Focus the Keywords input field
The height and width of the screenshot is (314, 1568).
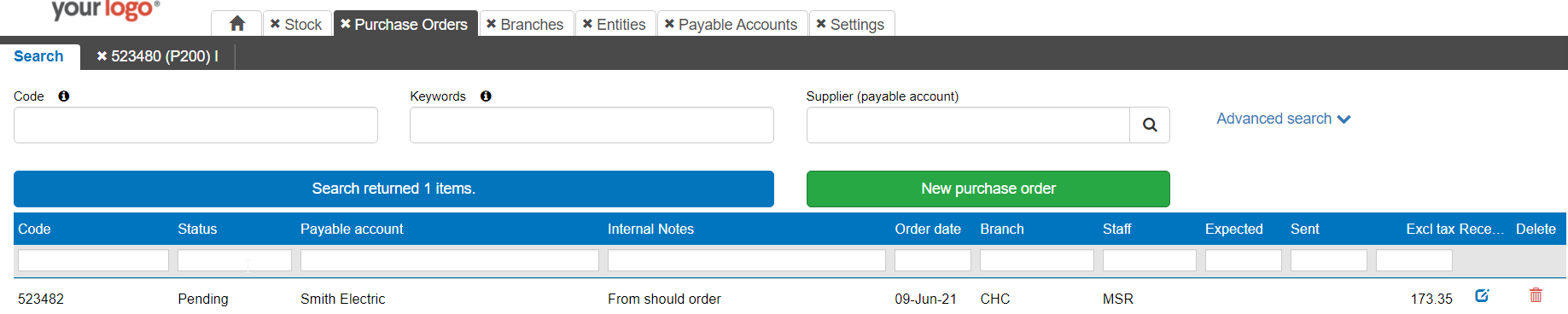pyautogui.click(x=592, y=125)
